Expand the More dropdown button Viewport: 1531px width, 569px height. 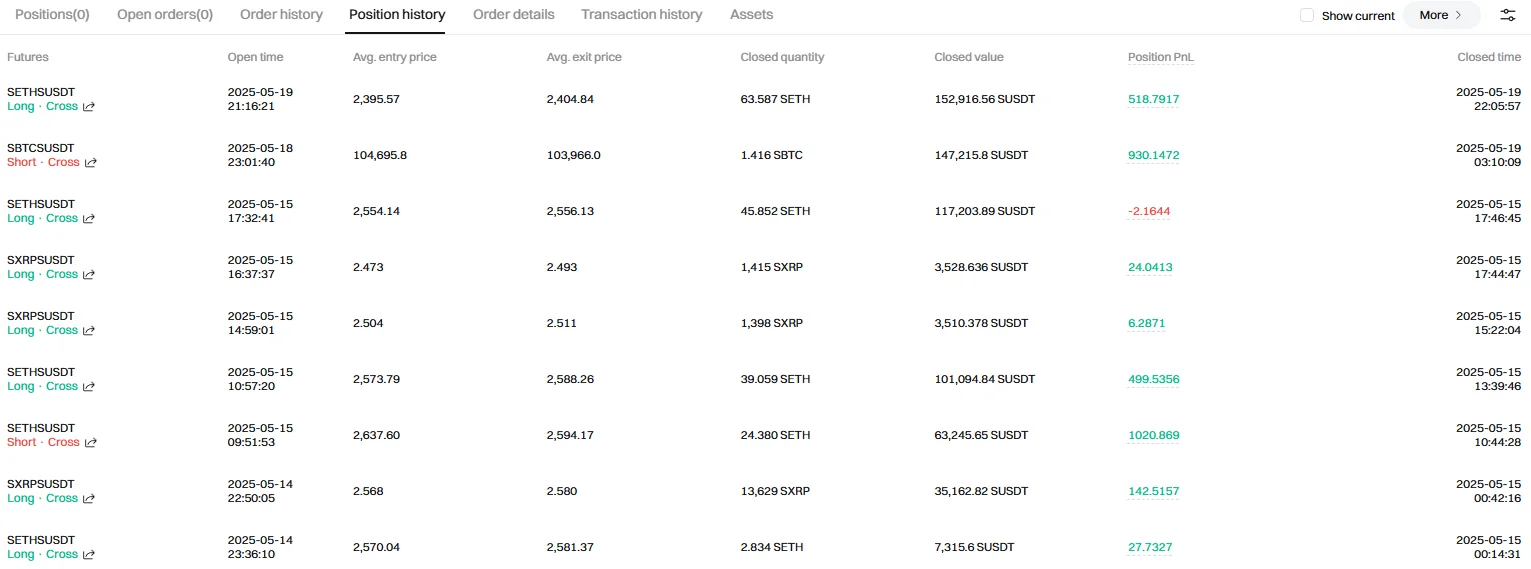click(1441, 15)
